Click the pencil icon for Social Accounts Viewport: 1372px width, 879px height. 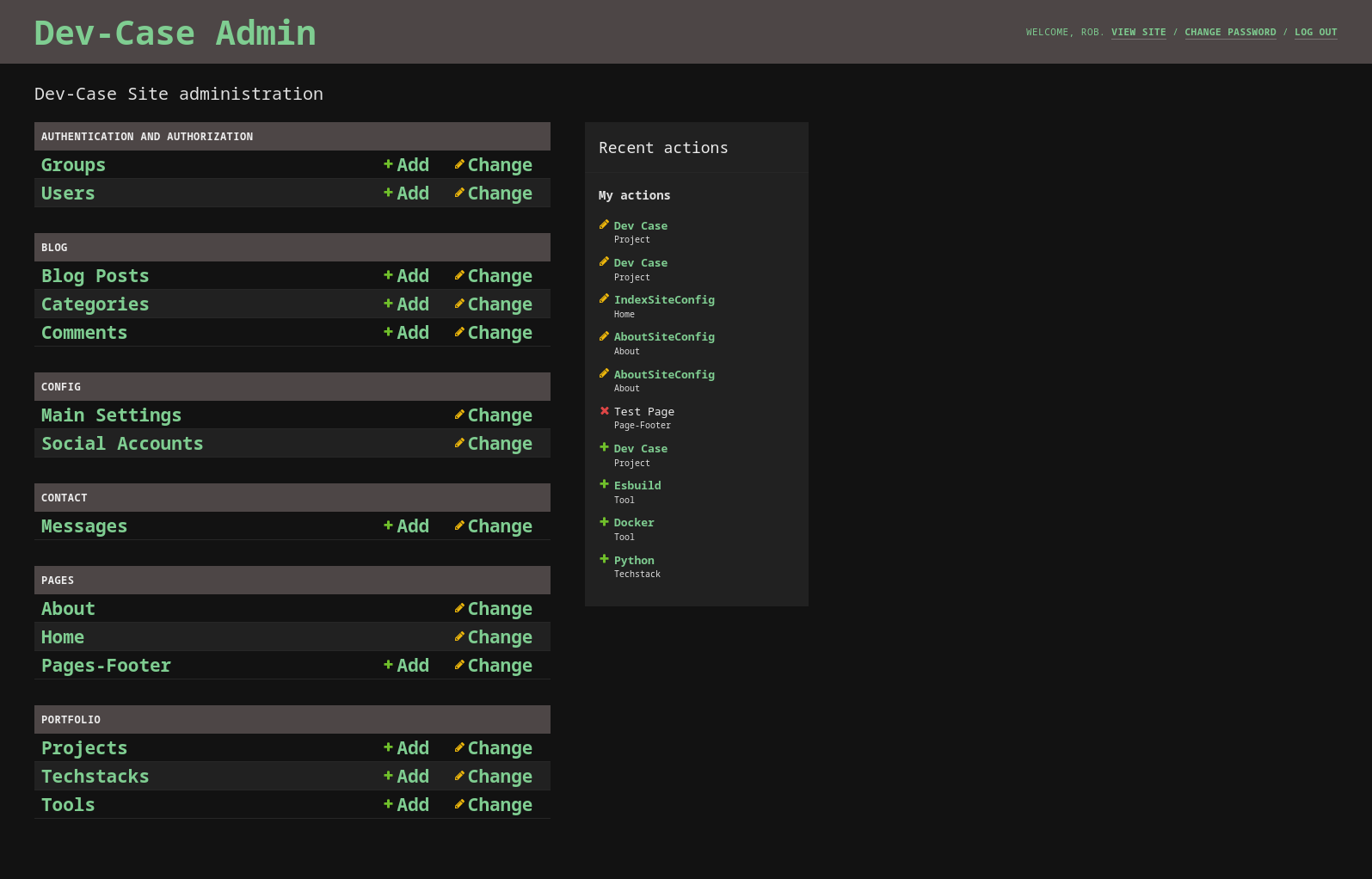459,443
